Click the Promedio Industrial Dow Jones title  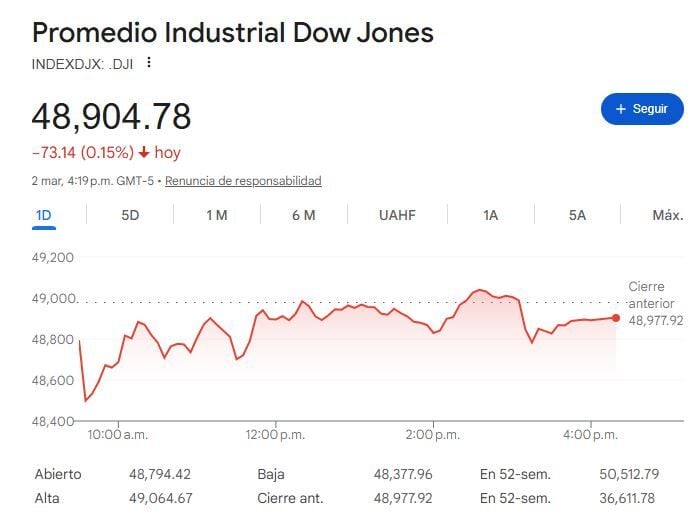point(233,32)
